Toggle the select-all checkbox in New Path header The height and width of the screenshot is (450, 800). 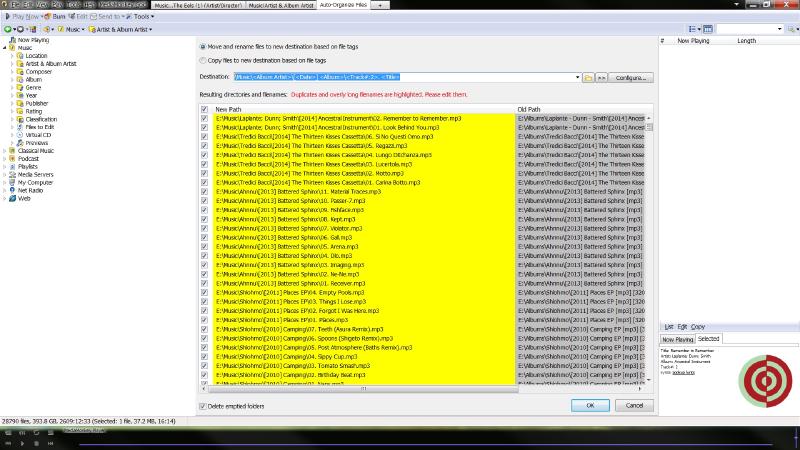click(205, 109)
